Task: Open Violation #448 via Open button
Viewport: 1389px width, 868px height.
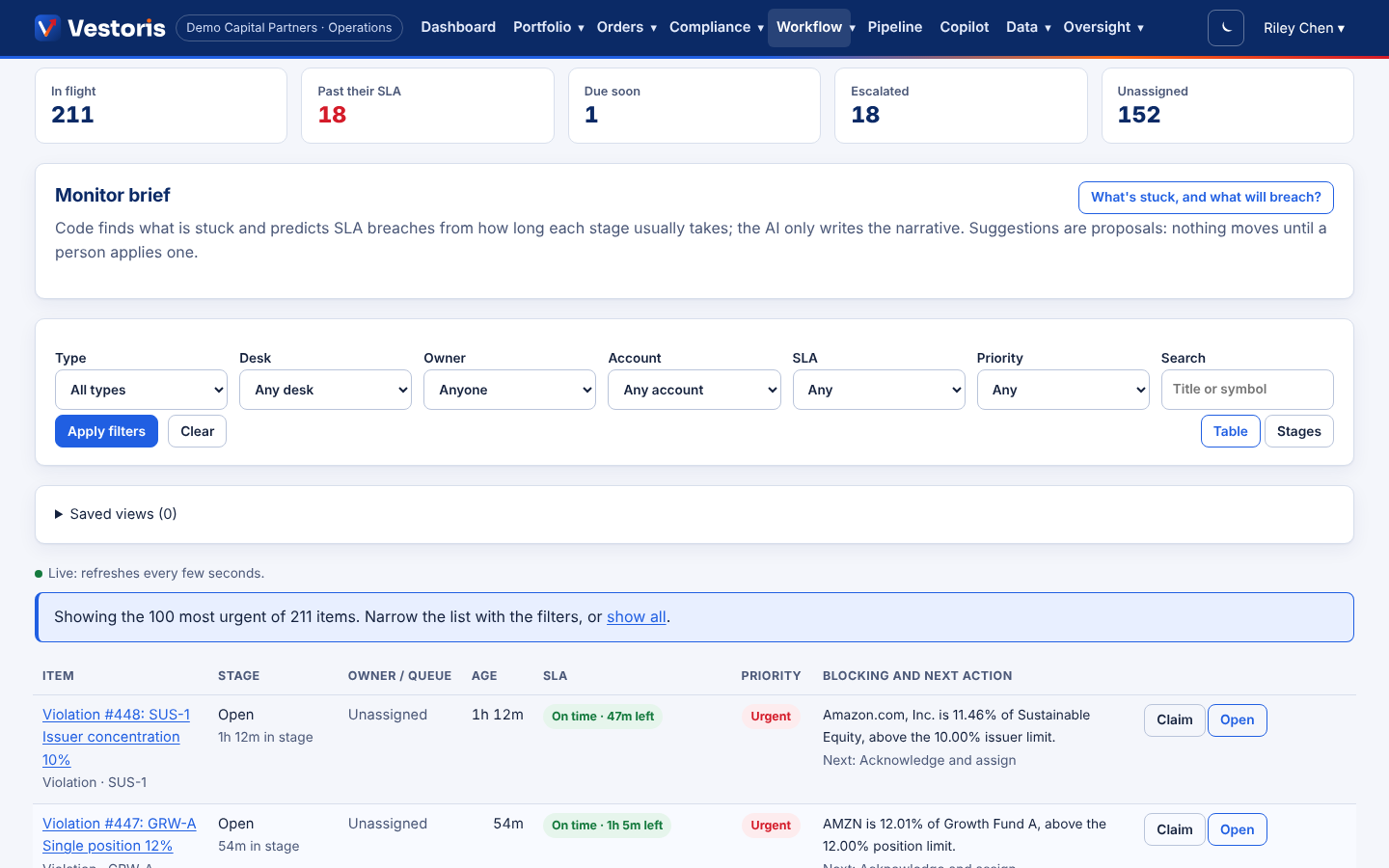Action: pos(1237,720)
